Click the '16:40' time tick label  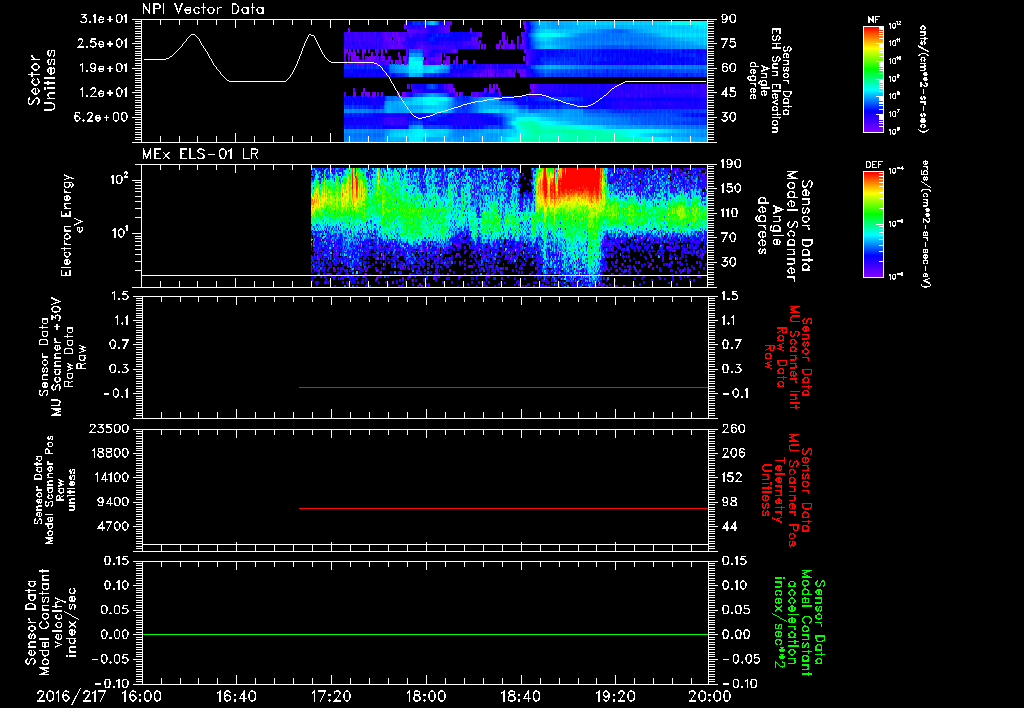click(236, 696)
